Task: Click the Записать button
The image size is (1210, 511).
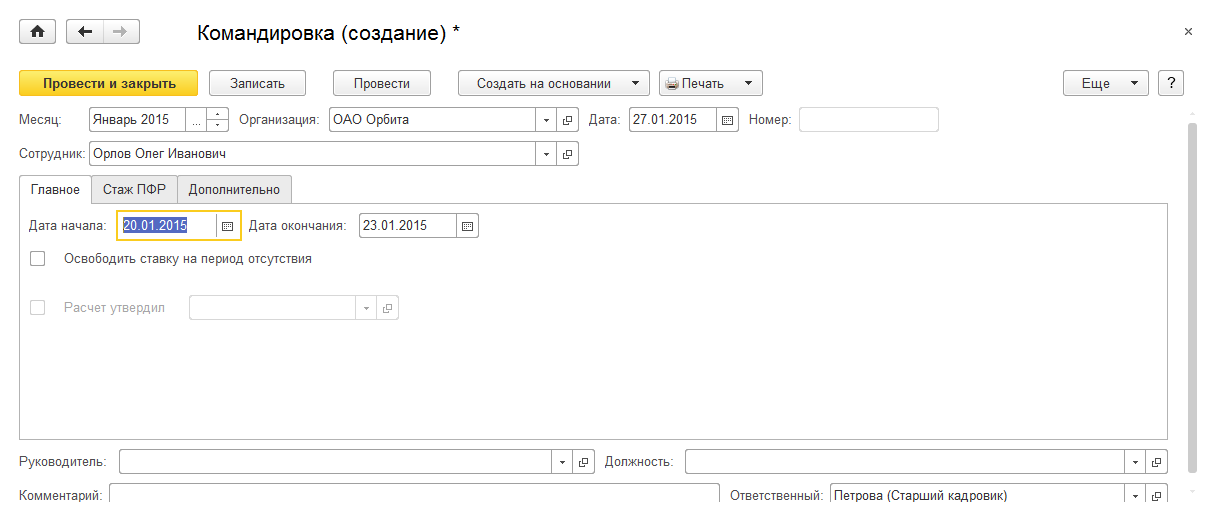Action: 257,83
